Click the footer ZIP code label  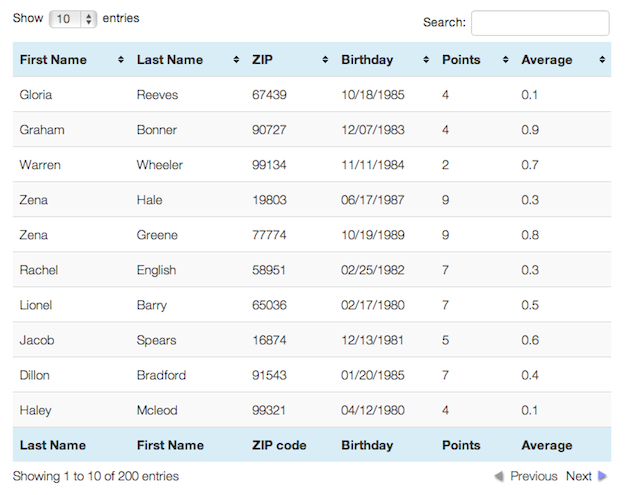coord(279,445)
